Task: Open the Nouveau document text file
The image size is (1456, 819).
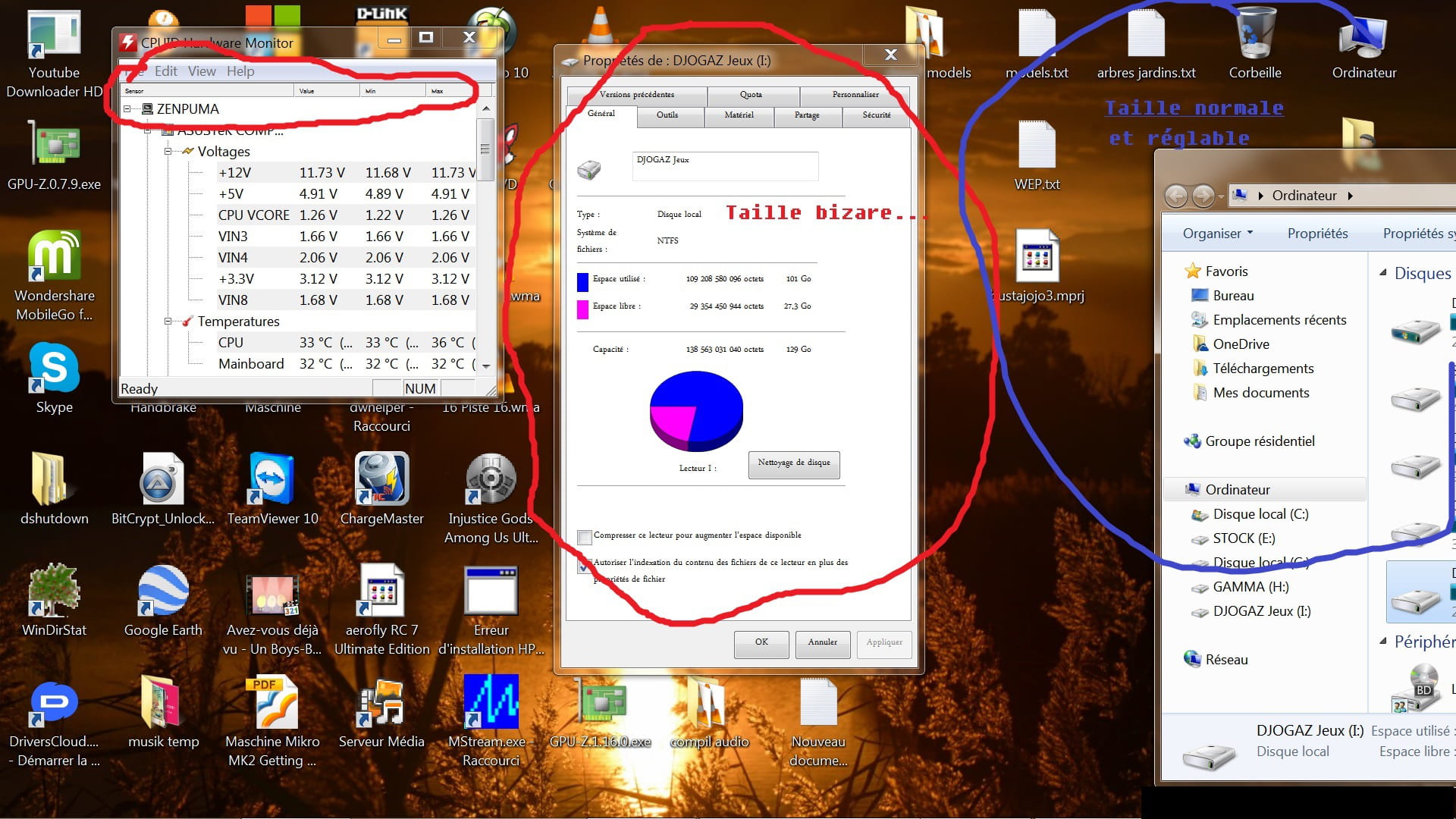Action: pyautogui.click(x=818, y=722)
